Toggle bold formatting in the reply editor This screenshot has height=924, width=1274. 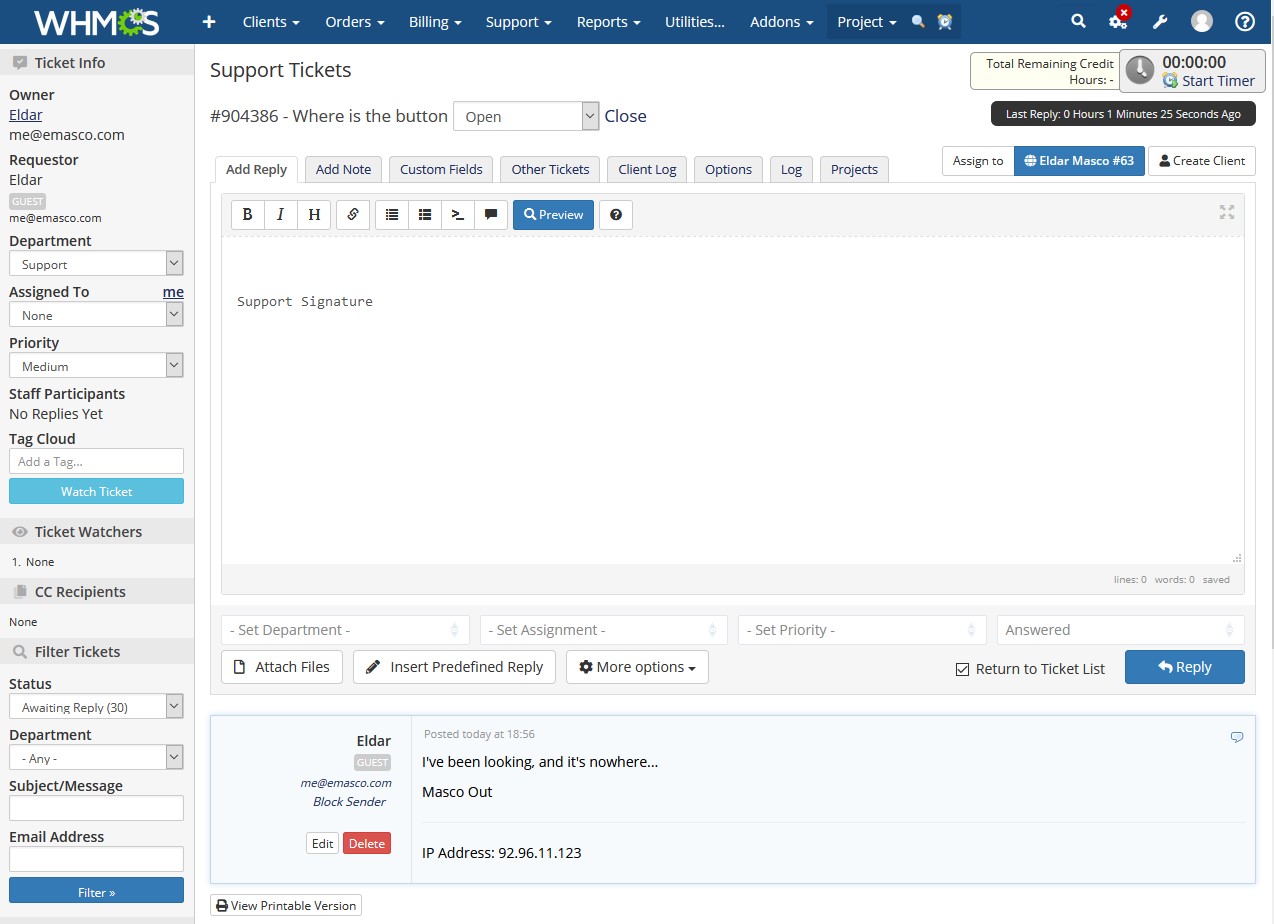coord(247,215)
